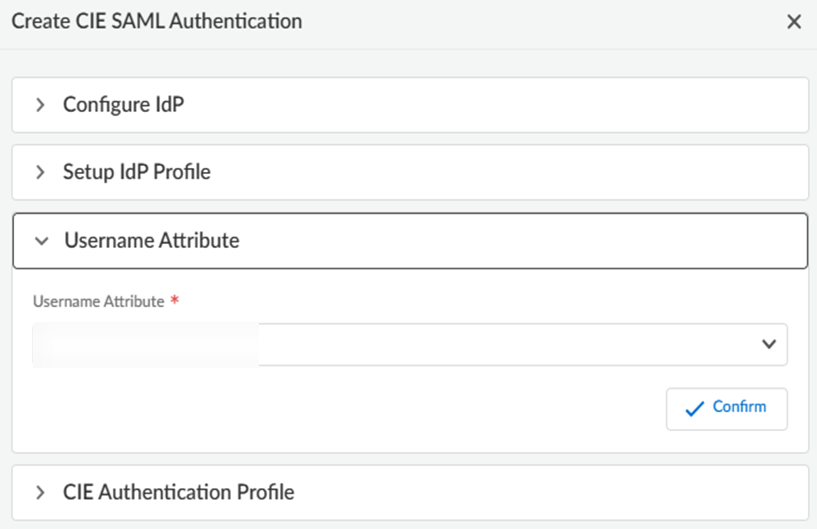This screenshot has width=817, height=529.
Task: Open the Username Attribute dropdown arrow
Action: [x=768, y=344]
